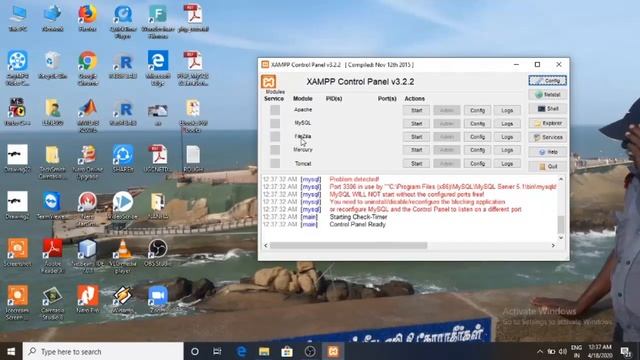
Task: Click log scroll down arrow
Action: 561,238
